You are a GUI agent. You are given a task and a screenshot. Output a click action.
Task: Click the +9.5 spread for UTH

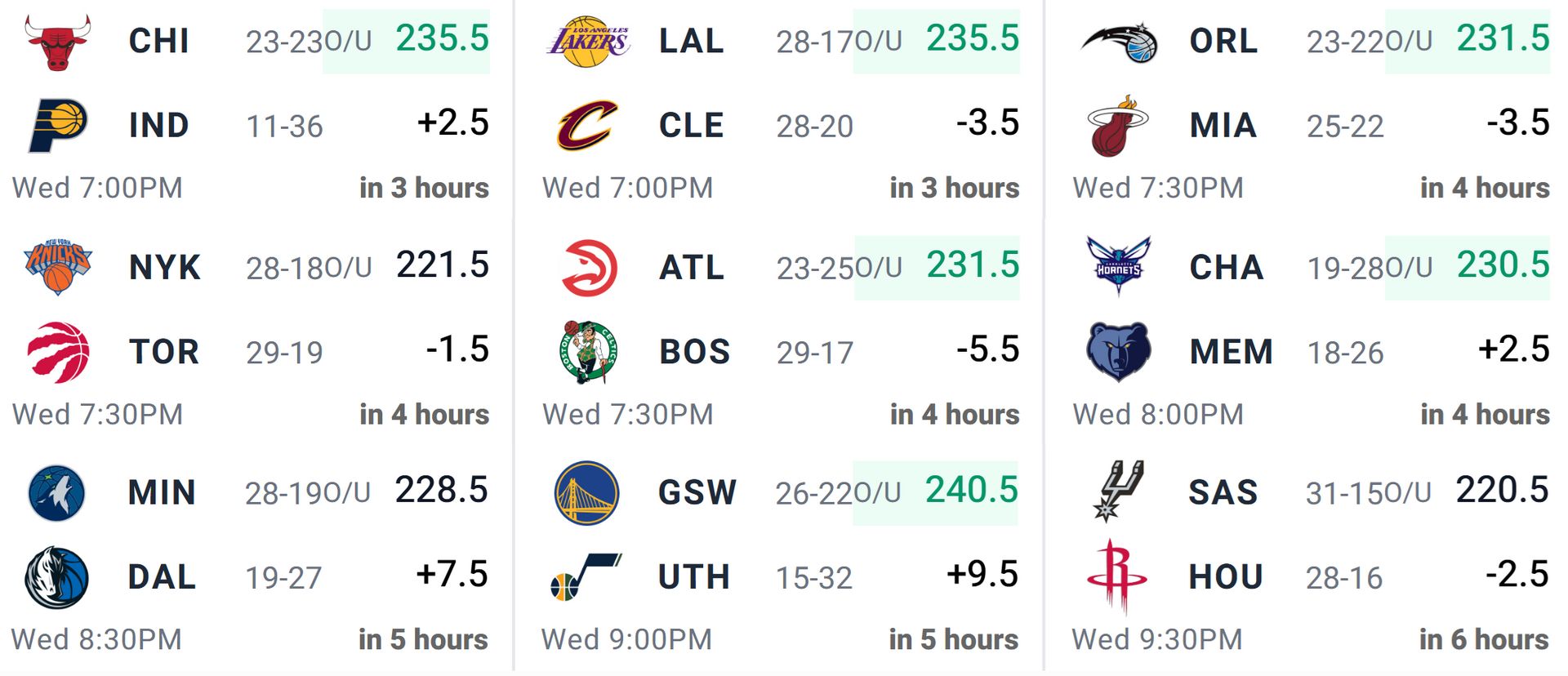coord(982,575)
